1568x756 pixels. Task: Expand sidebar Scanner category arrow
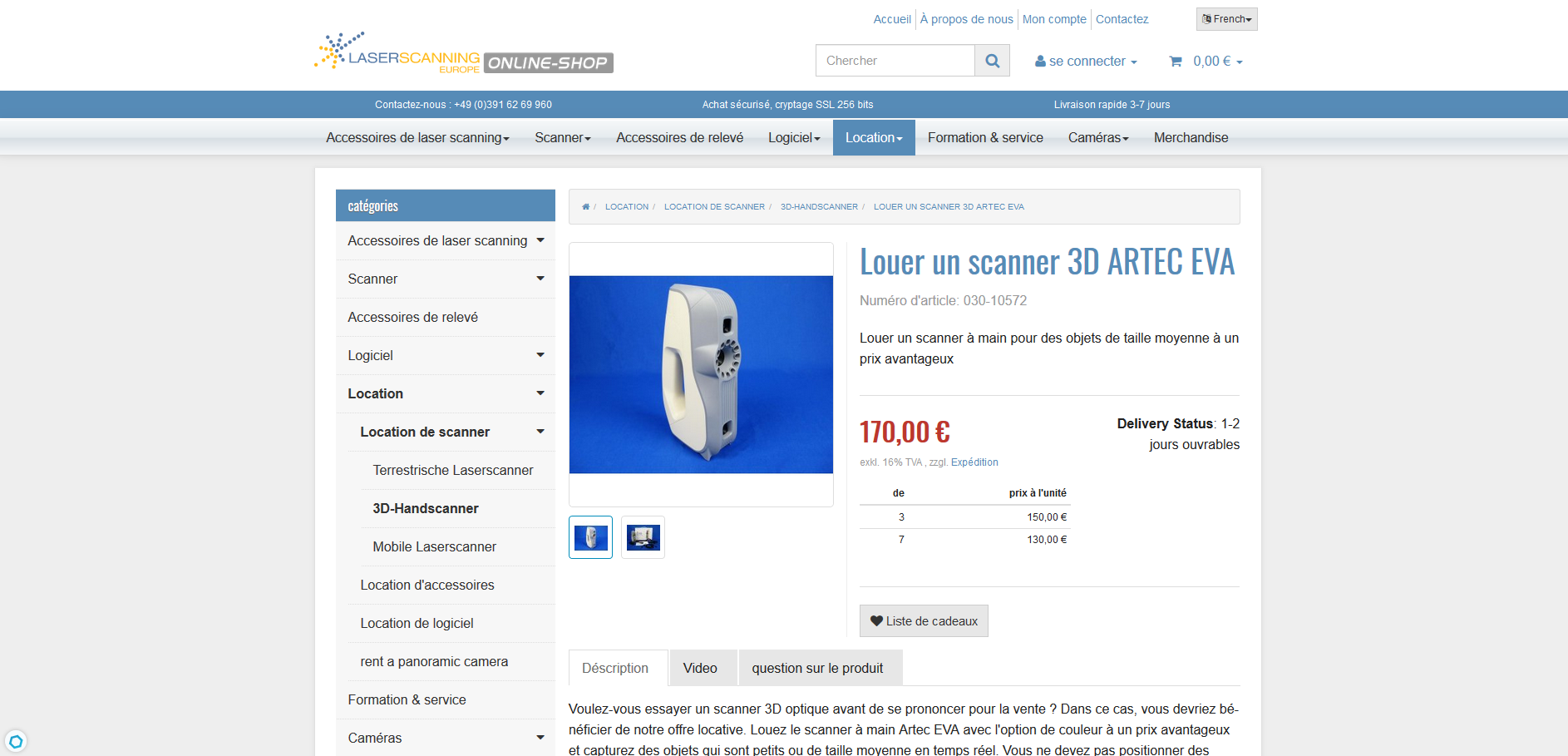[540, 279]
